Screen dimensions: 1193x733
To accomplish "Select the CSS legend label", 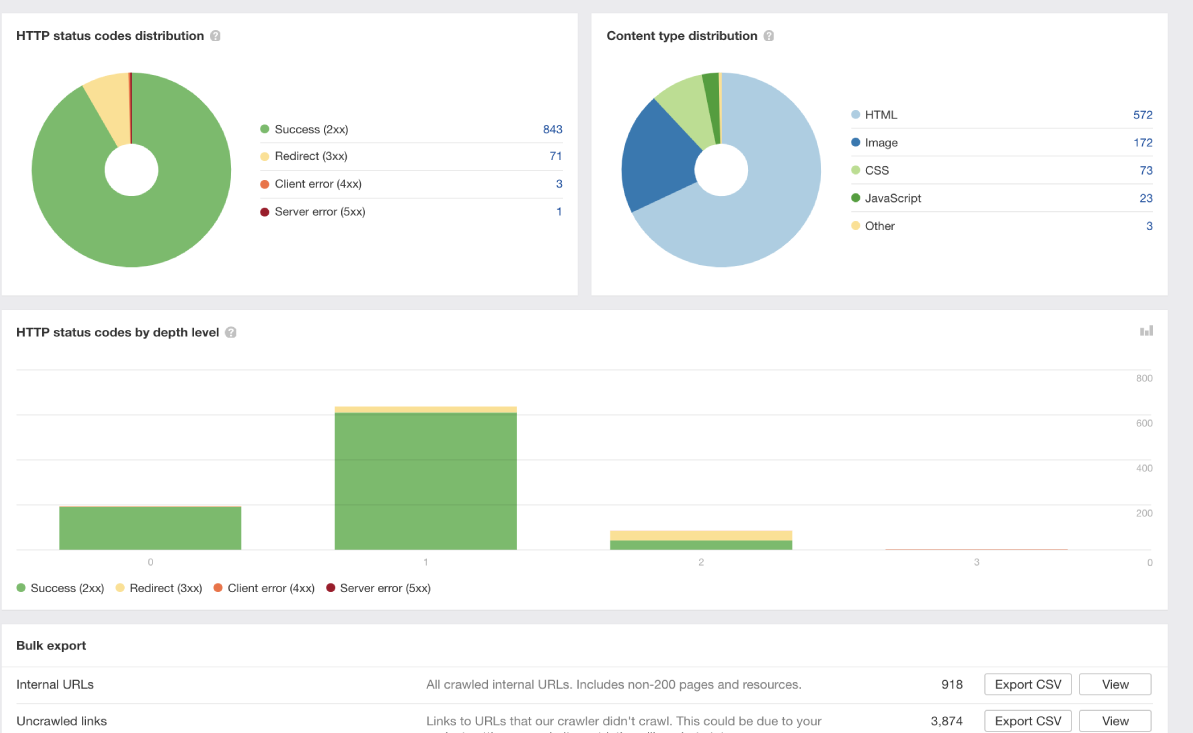I will [x=876, y=171].
